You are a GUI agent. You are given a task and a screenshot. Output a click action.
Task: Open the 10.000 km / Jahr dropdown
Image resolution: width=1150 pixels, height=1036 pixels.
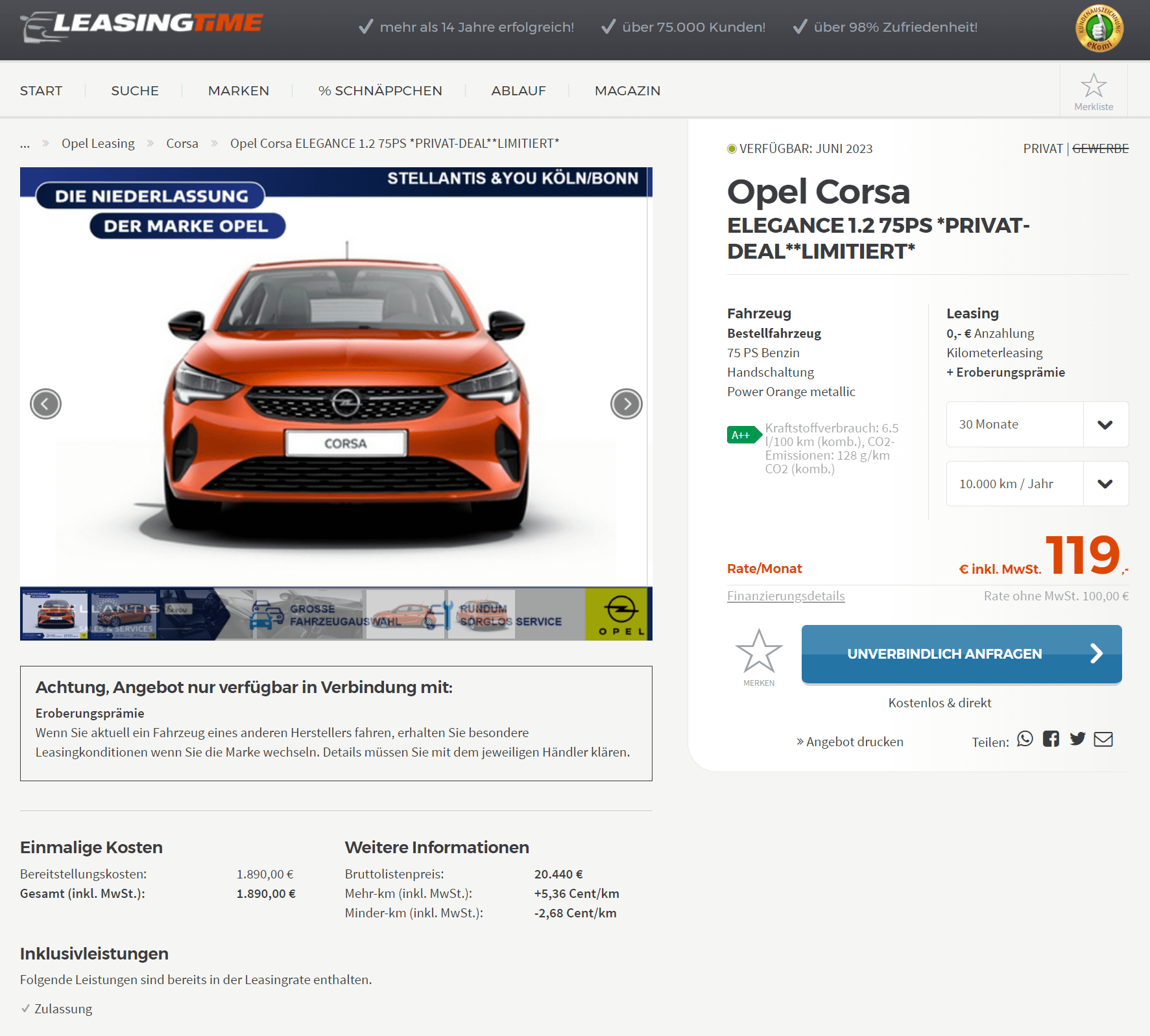tap(1037, 484)
